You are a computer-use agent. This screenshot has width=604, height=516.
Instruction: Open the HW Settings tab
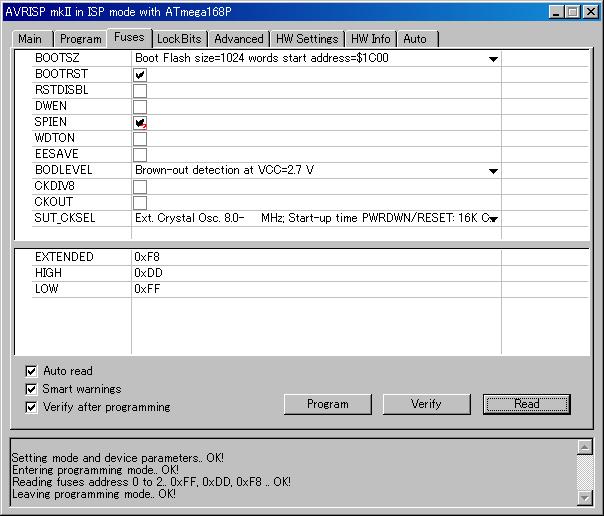point(307,39)
